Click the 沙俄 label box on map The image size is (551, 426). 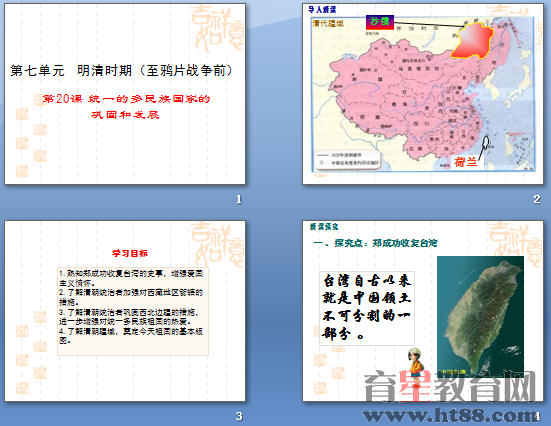pyautogui.click(x=380, y=22)
